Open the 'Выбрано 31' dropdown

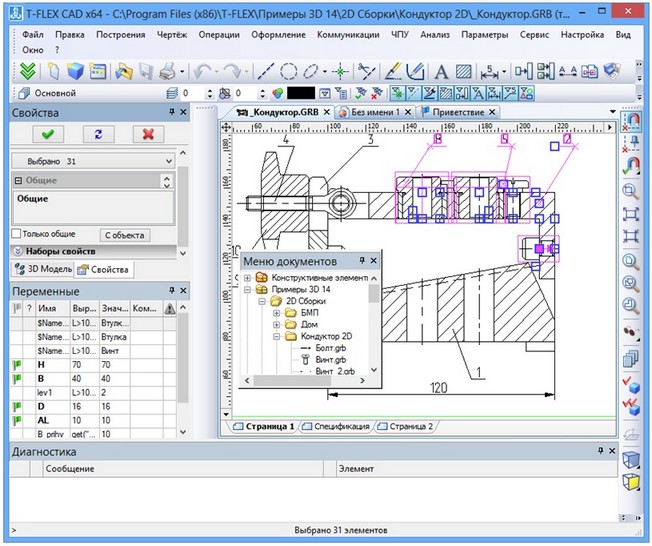[93, 161]
